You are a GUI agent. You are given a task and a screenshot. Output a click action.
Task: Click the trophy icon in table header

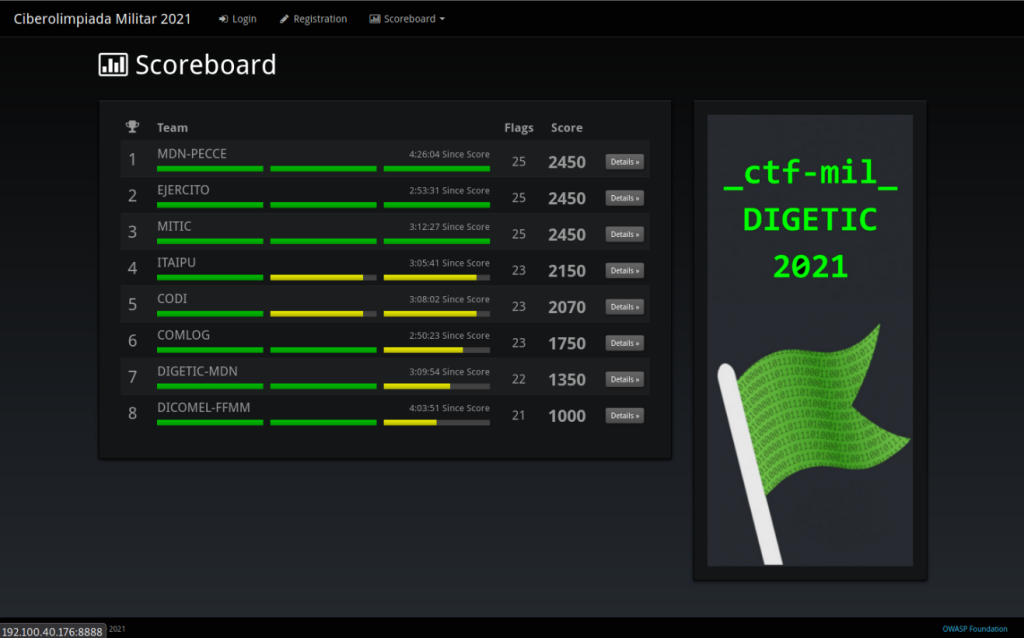[132, 127]
